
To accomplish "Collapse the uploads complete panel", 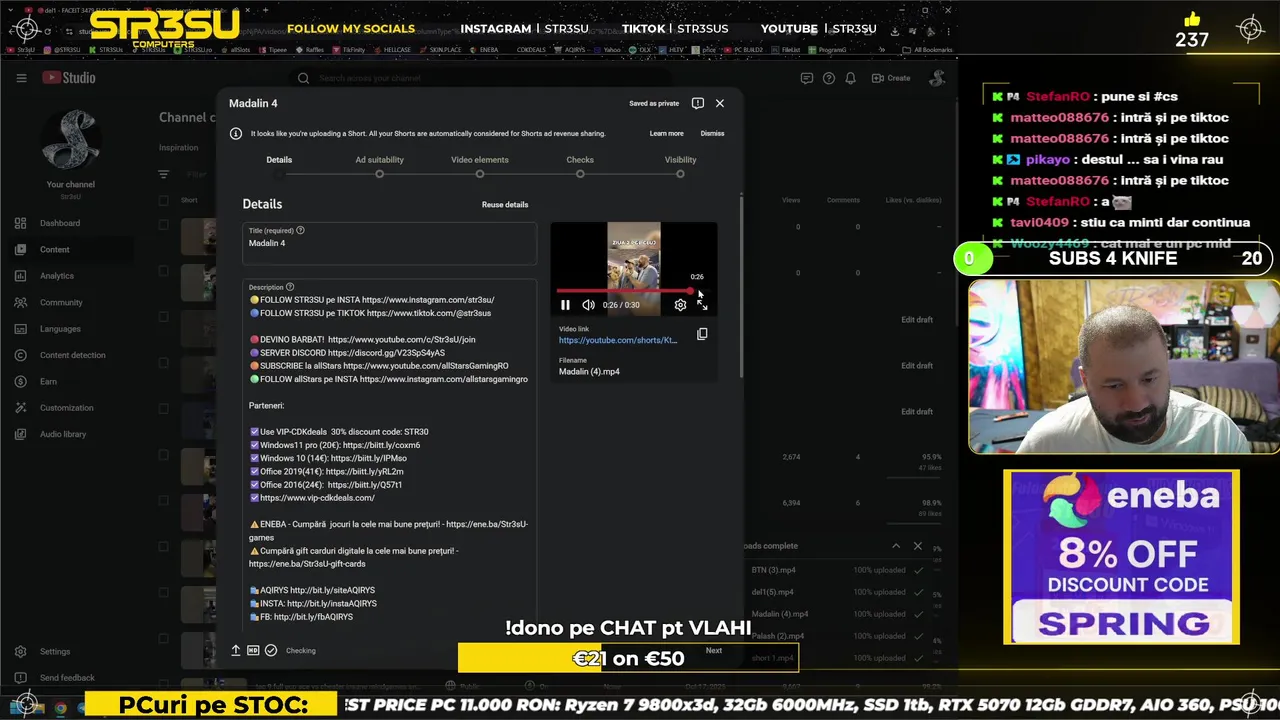I will tap(896, 546).
